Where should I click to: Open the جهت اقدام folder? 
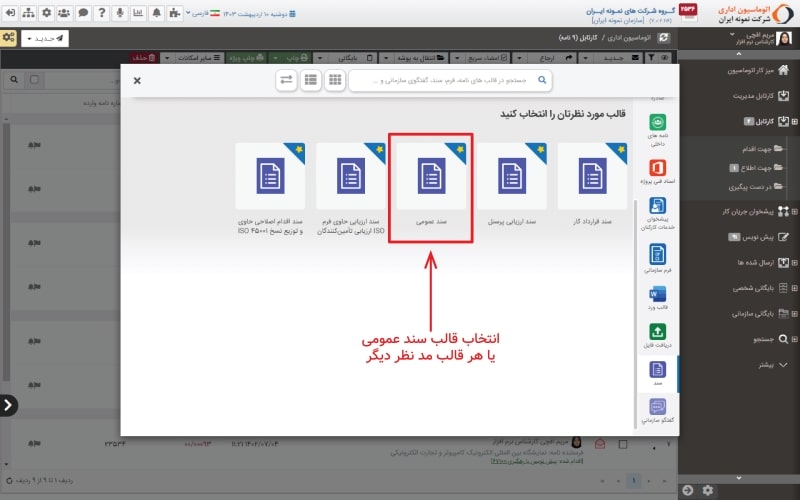pos(763,148)
